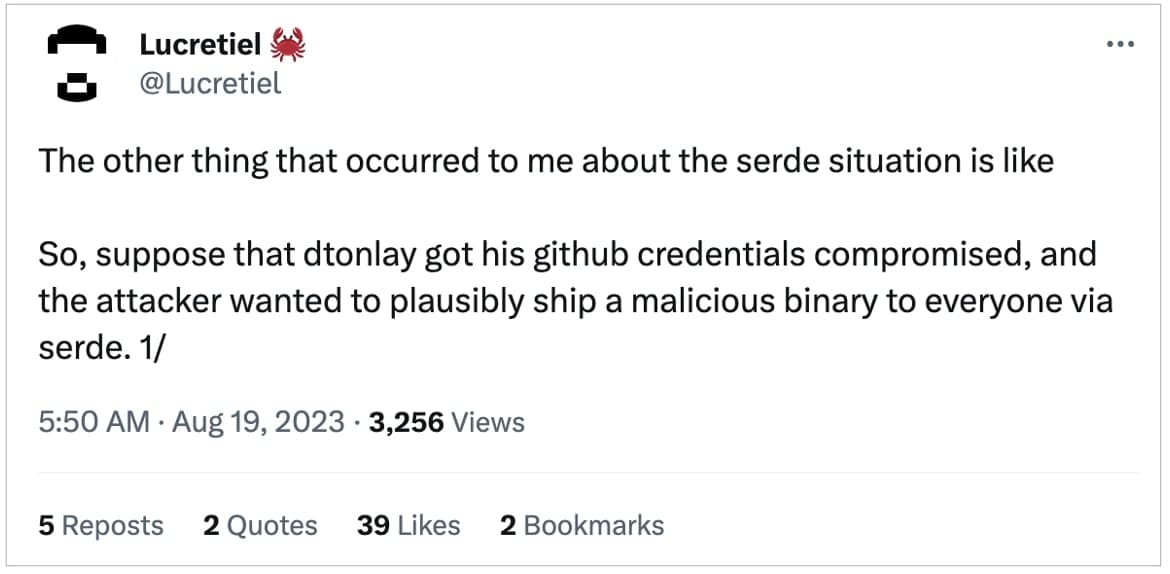1170x574 pixels.
Task: Click Lucretiel's profile avatar image
Action: tap(80, 63)
